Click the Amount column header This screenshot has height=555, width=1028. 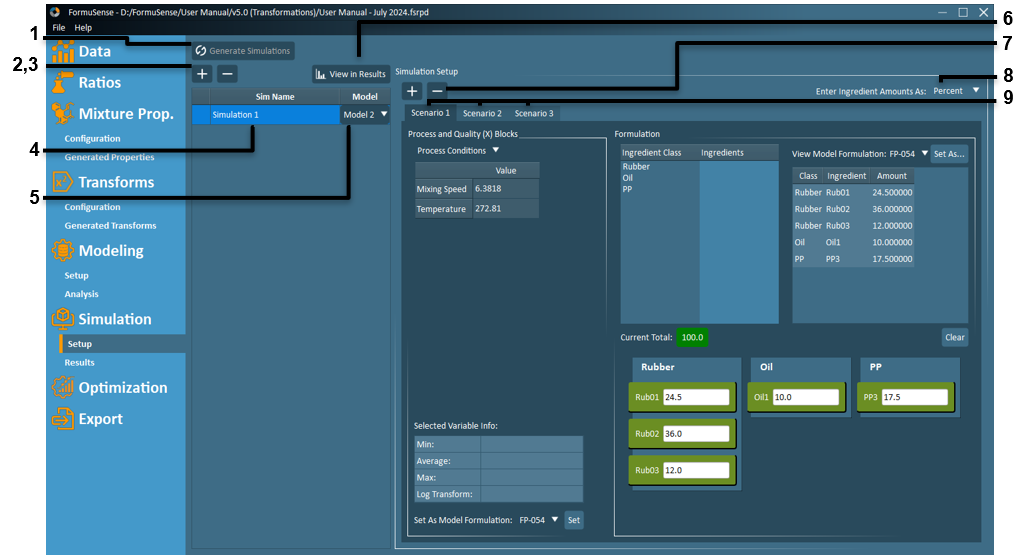tap(892, 176)
